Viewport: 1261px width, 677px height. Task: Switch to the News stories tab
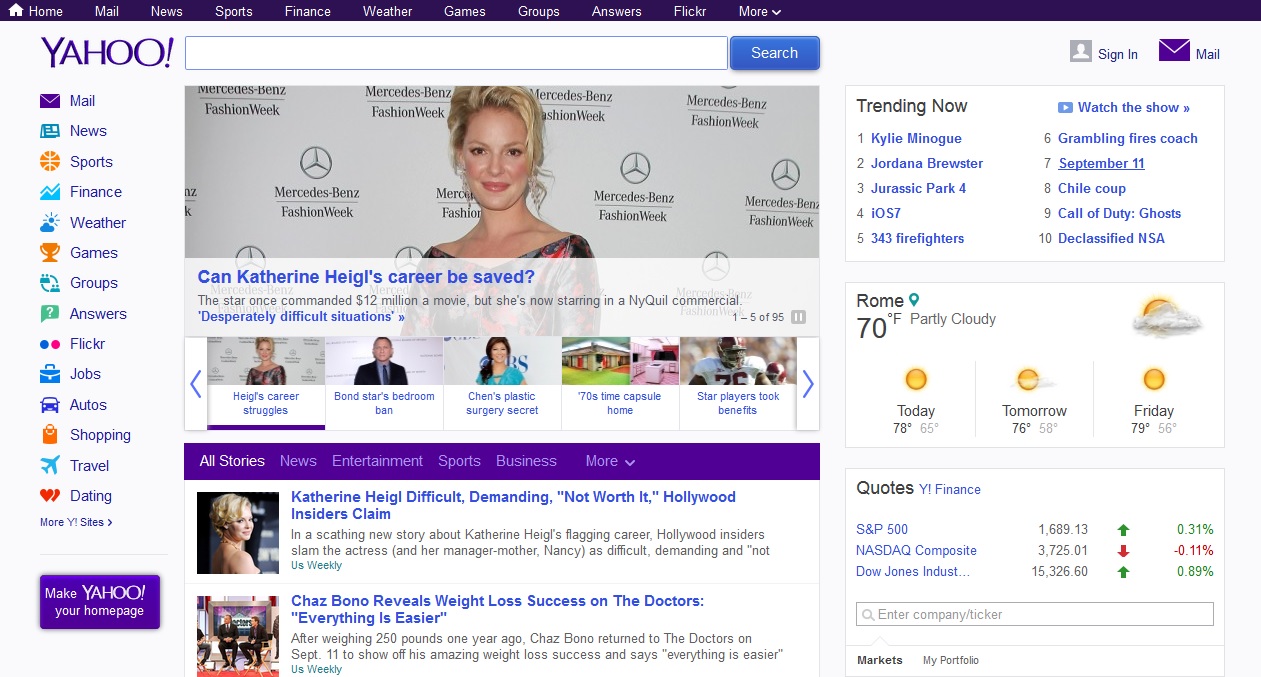tap(298, 461)
